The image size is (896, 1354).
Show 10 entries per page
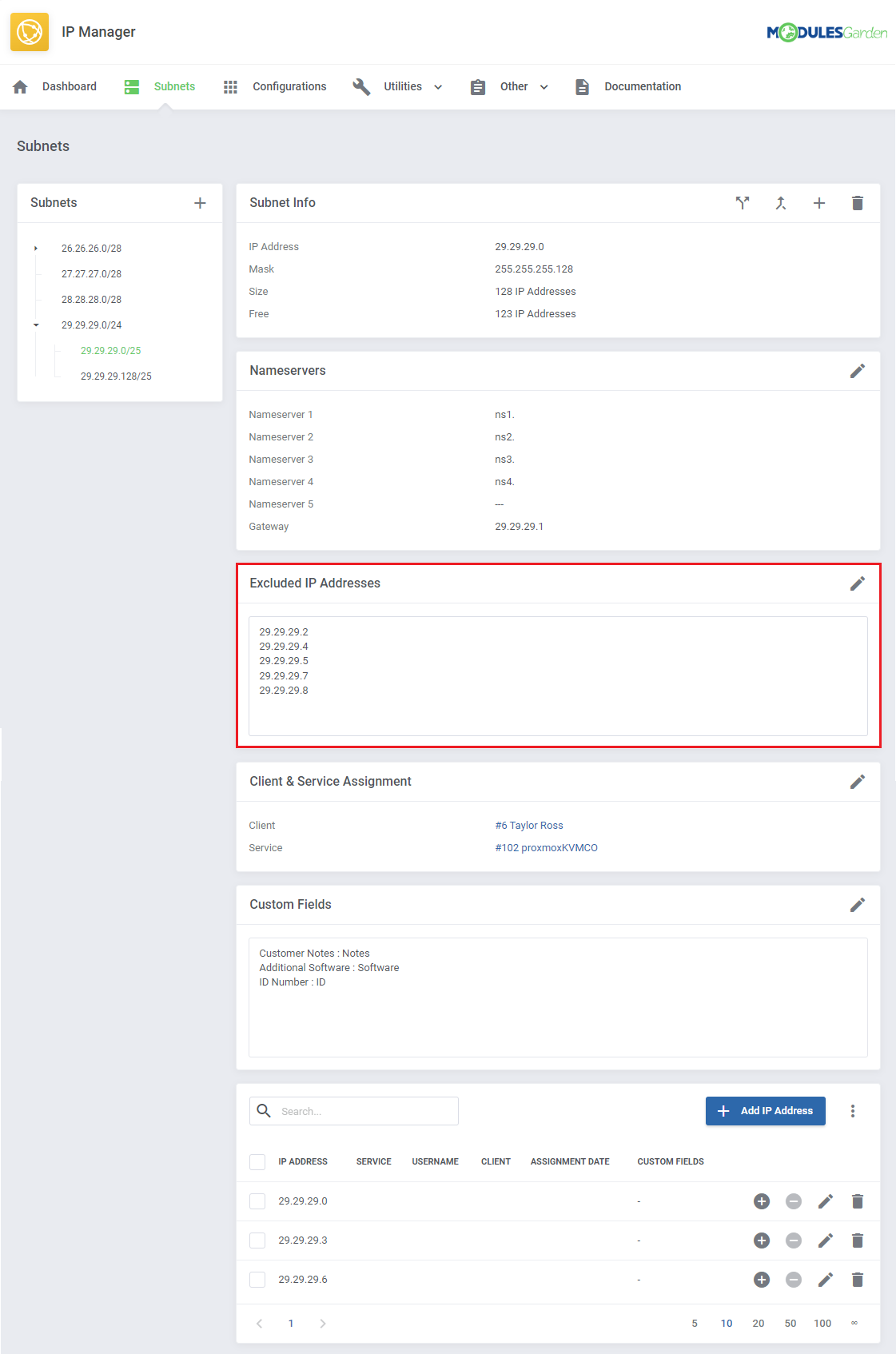pos(727,1324)
